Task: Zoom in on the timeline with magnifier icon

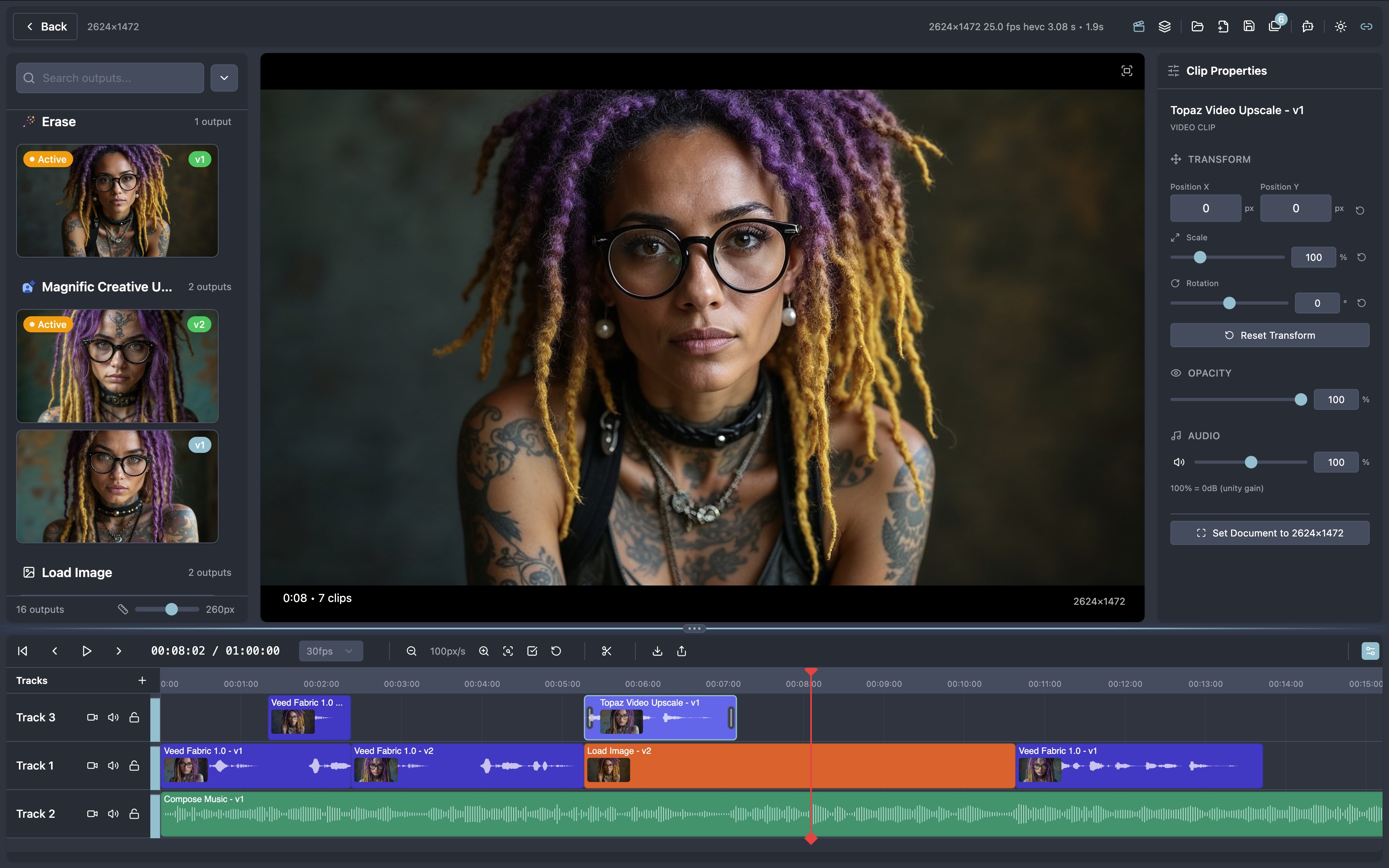Action: click(x=484, y=651)
